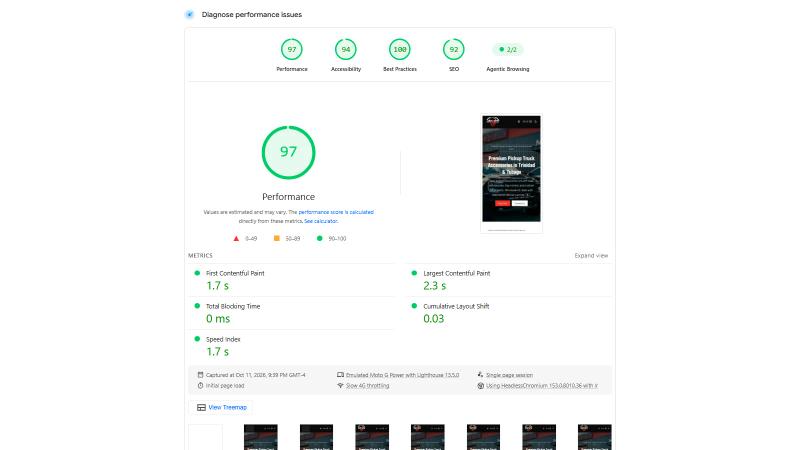
Task: Click the 'Diagnose performance issues' heading
Action: click(252, 15)
